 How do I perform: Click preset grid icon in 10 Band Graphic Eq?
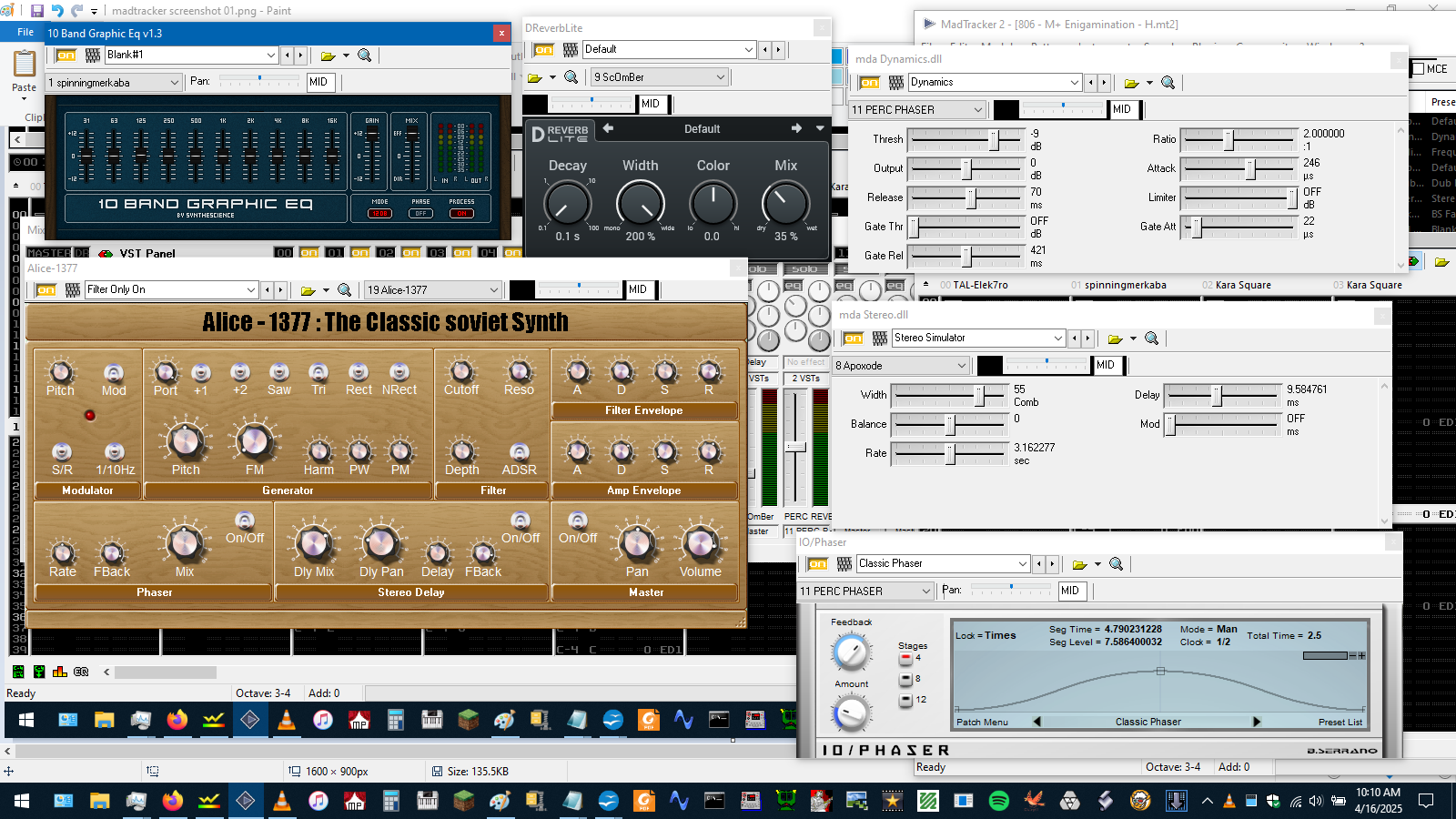tap(93, 56)
